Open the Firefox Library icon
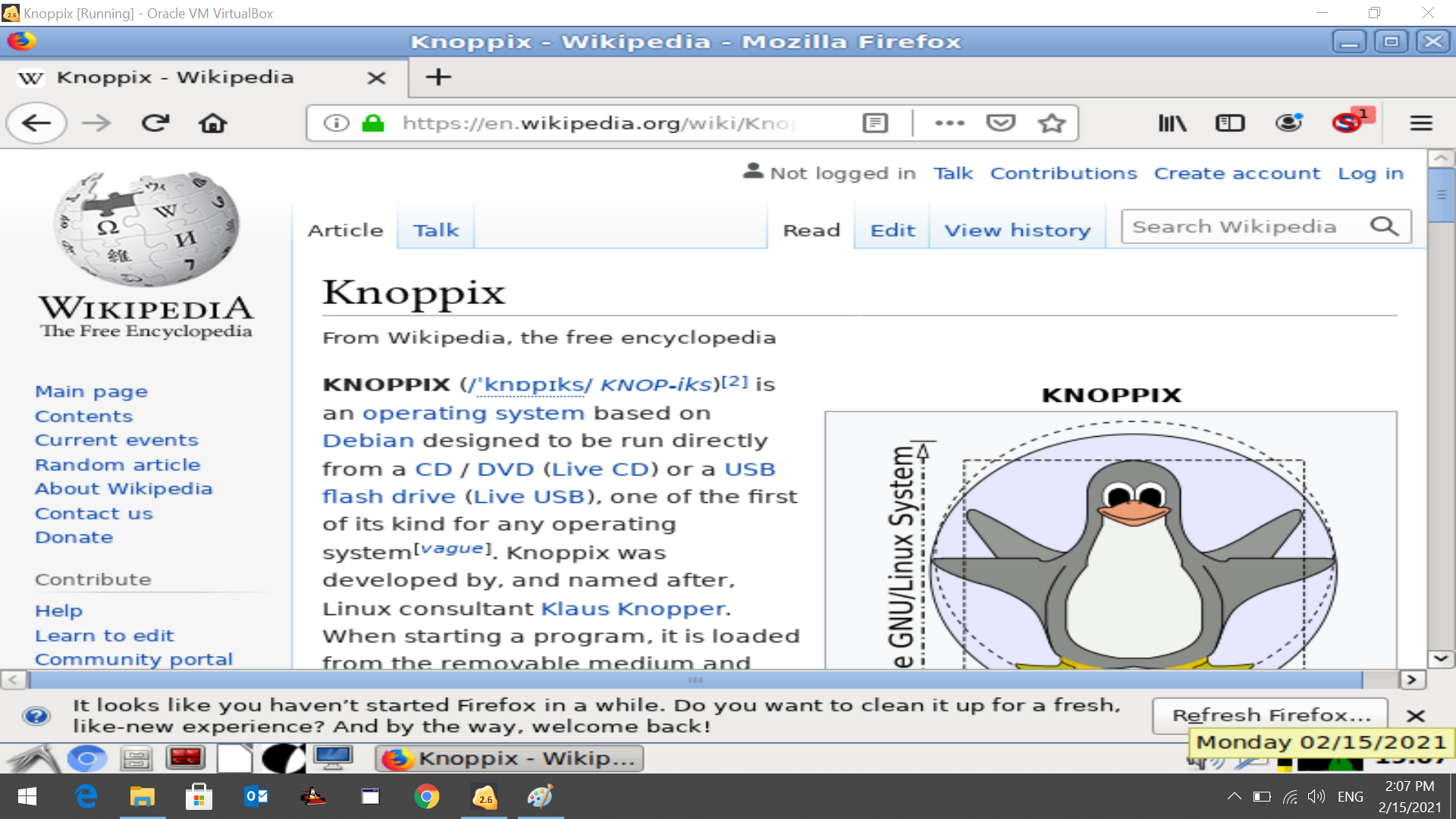The image size is (1456, 819). (x=1171, y=122)
